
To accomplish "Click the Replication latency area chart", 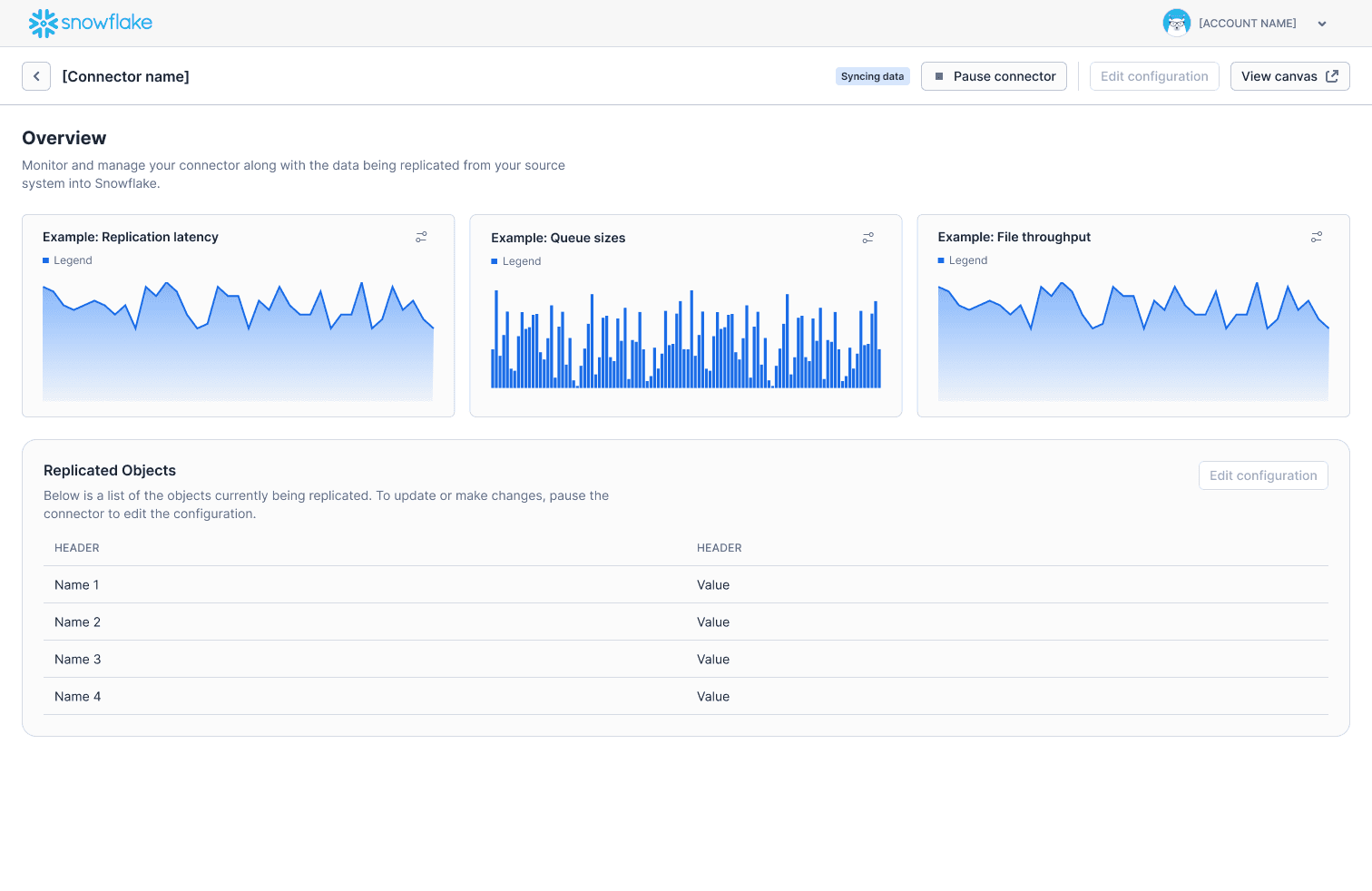I will coord(238,341).
